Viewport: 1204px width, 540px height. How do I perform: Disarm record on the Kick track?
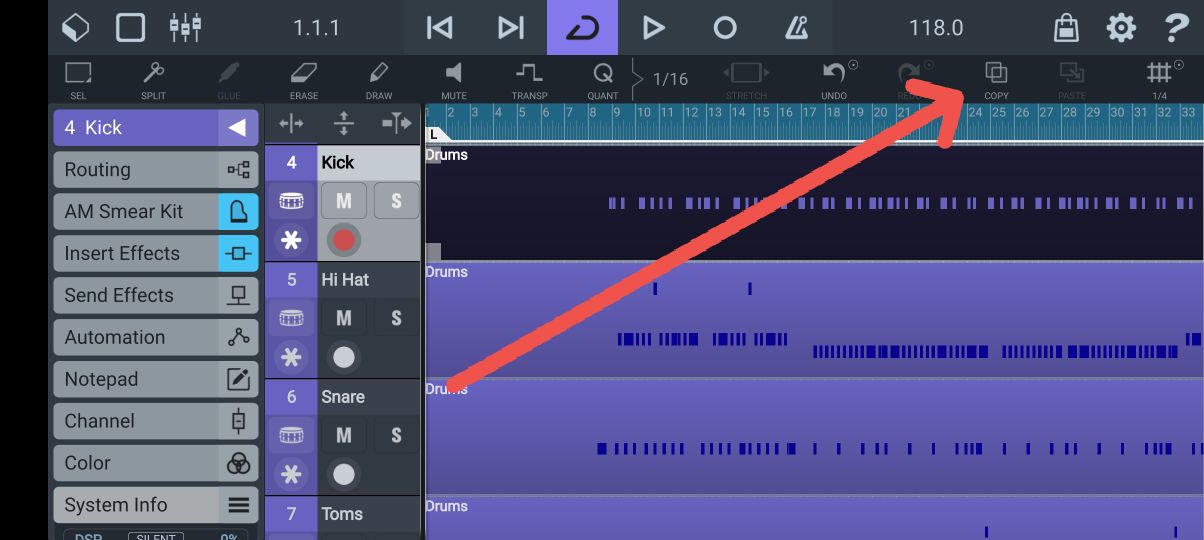point(344,241)
